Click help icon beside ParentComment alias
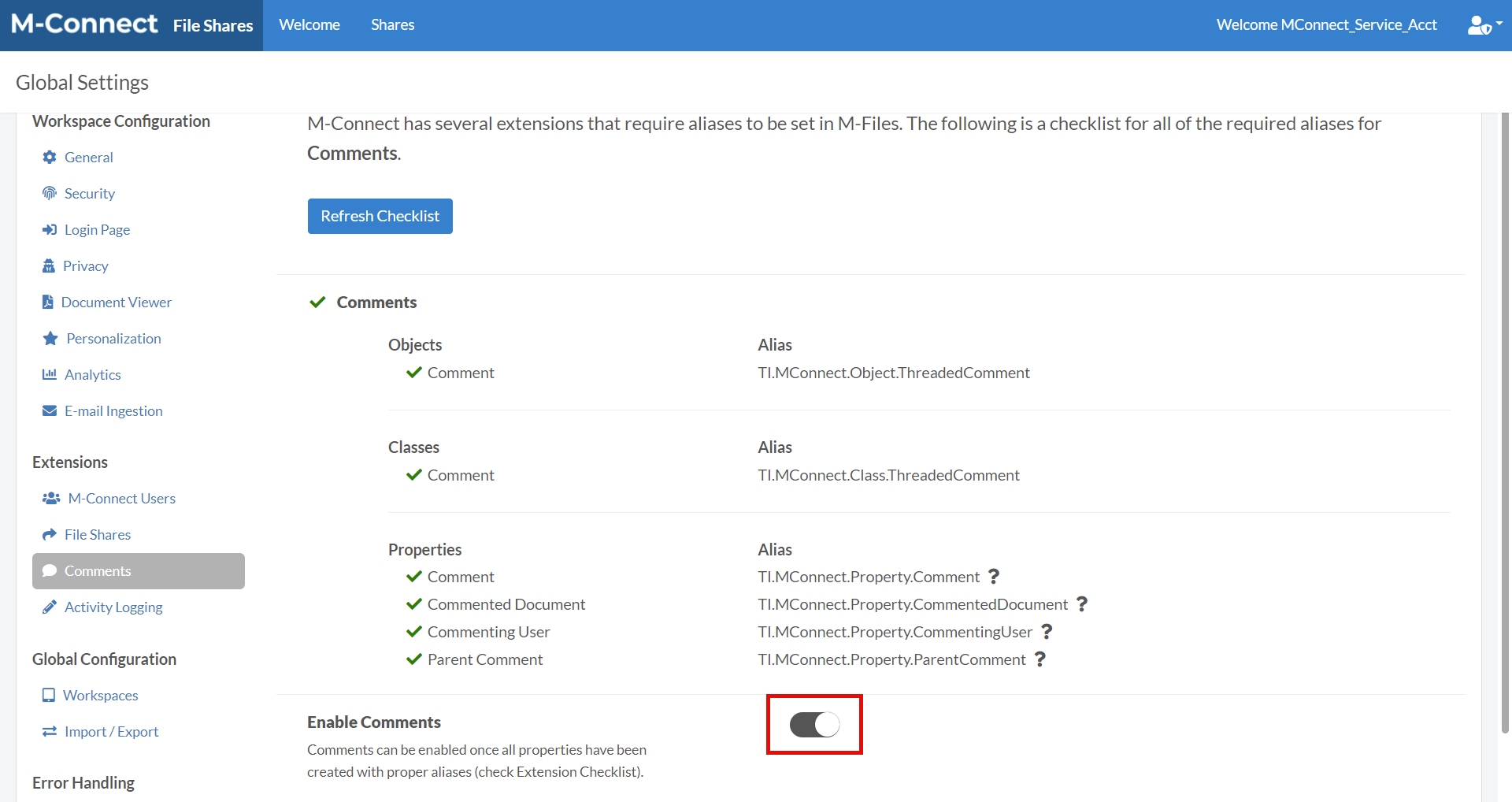Image resolution: width=1512 pixels, height=802 pixels. 1040,659
